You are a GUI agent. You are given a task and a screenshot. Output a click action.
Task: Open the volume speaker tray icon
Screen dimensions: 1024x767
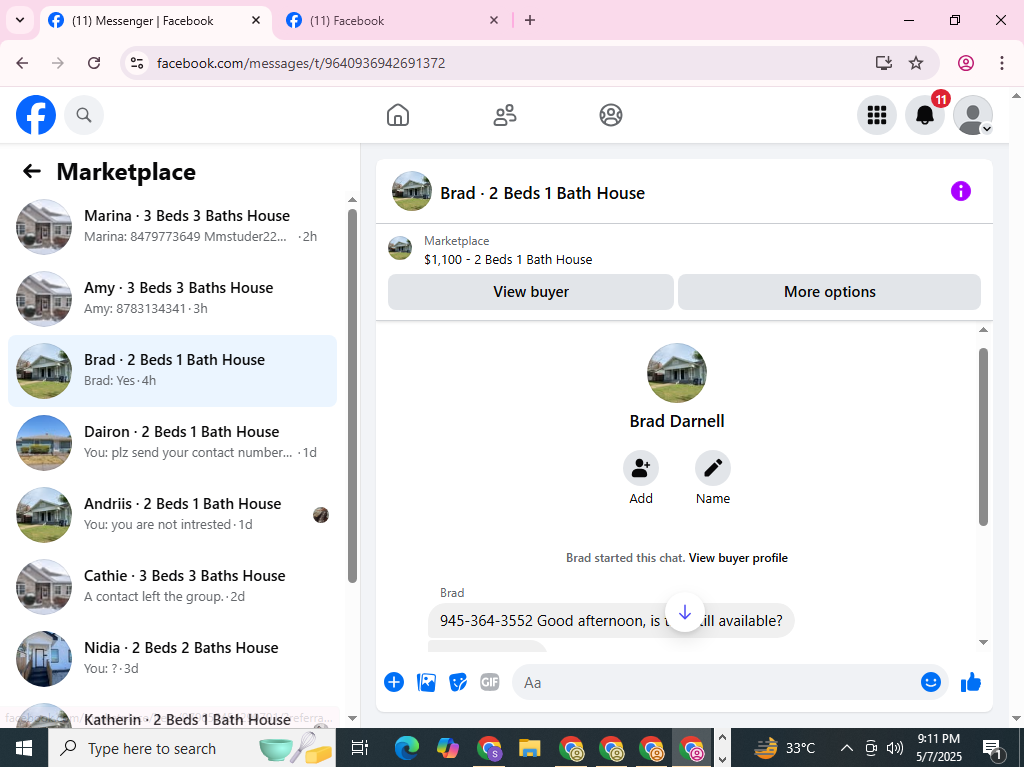(x=895, y=749)
